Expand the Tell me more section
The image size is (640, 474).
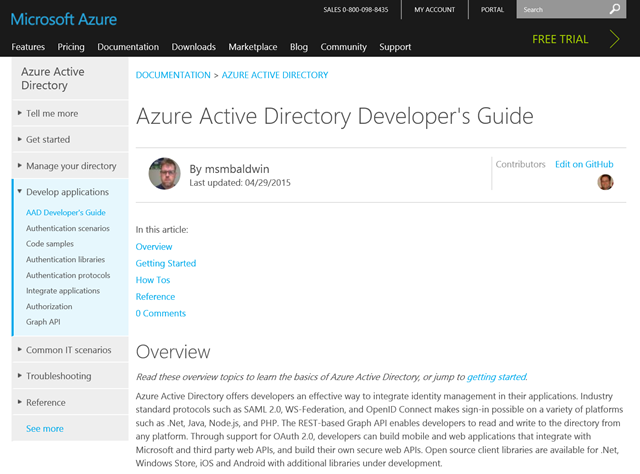(70, 113)
